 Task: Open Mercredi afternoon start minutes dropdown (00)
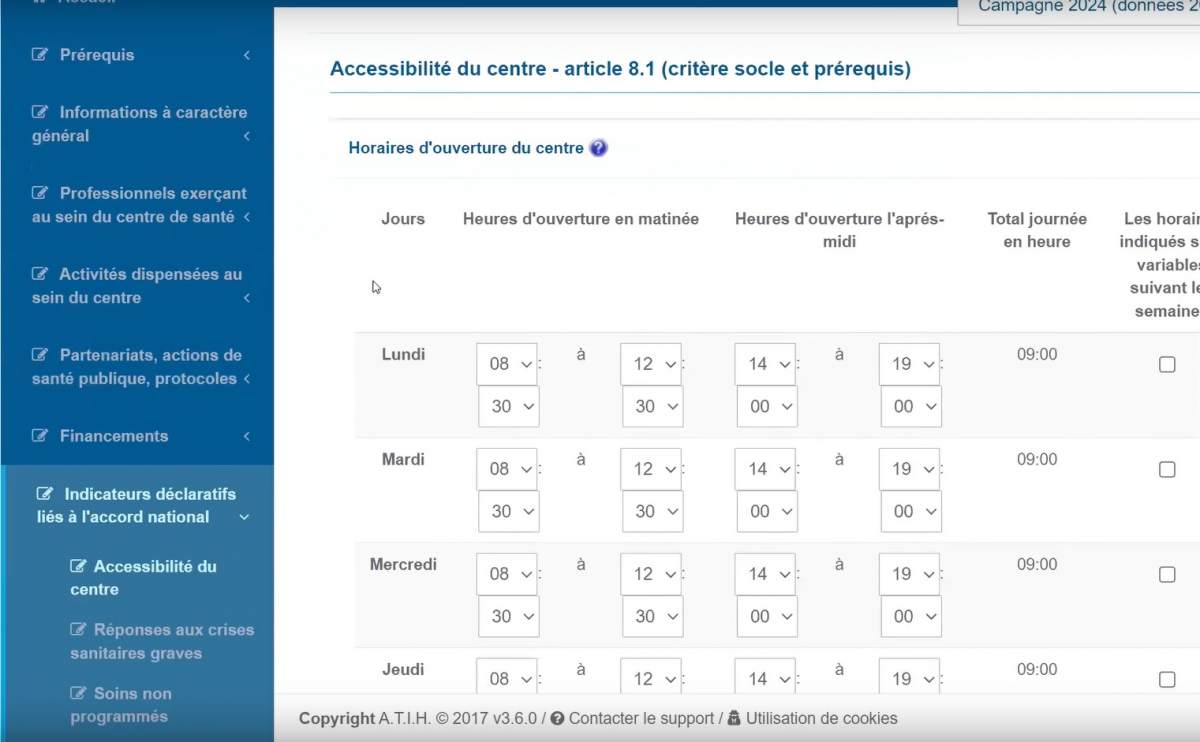(x=767, y=616)
